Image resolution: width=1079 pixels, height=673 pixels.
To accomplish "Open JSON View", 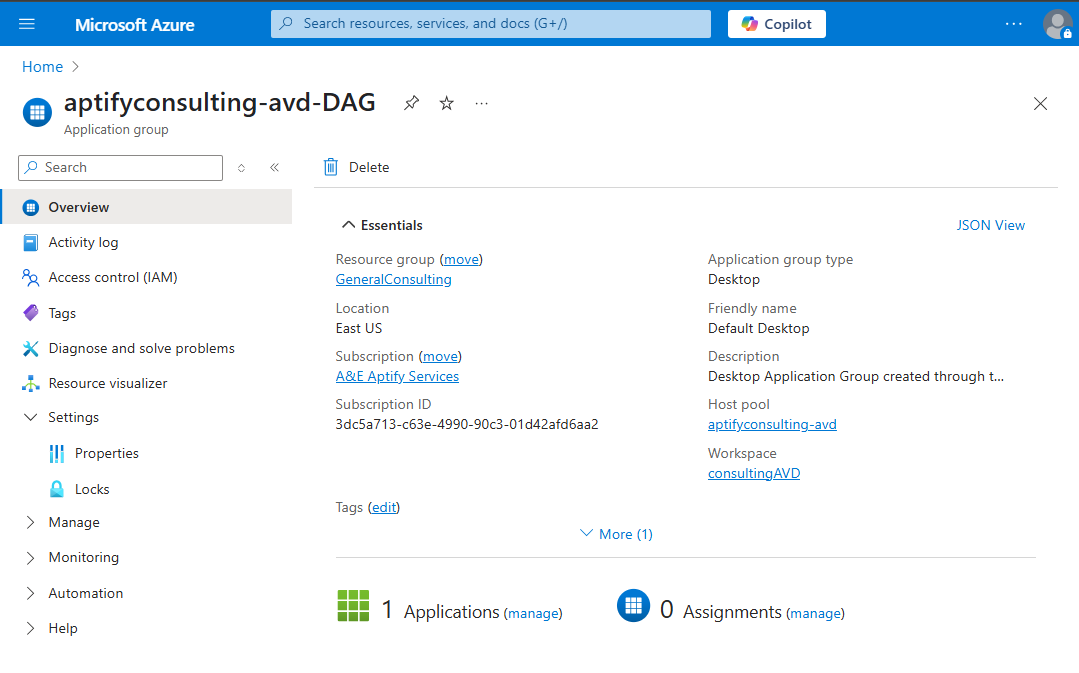I will click(990, 225).
